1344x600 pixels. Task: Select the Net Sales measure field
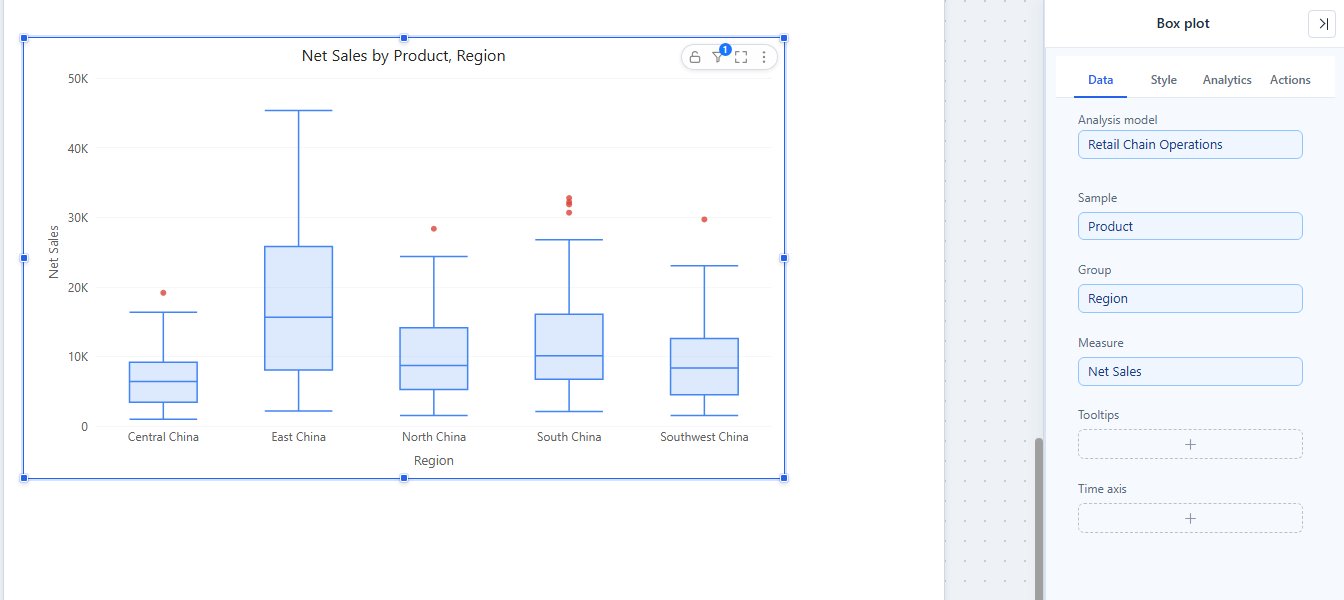pyautogui.click(x=1190, y=371)
